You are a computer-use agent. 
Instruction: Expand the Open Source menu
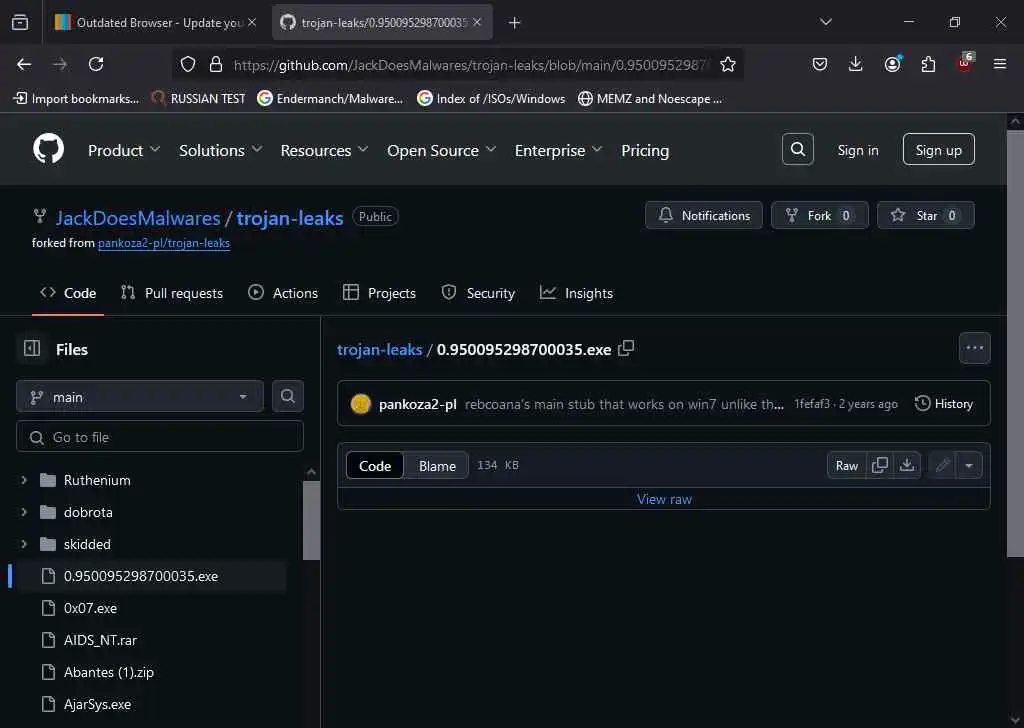click(x=441, y=150)
